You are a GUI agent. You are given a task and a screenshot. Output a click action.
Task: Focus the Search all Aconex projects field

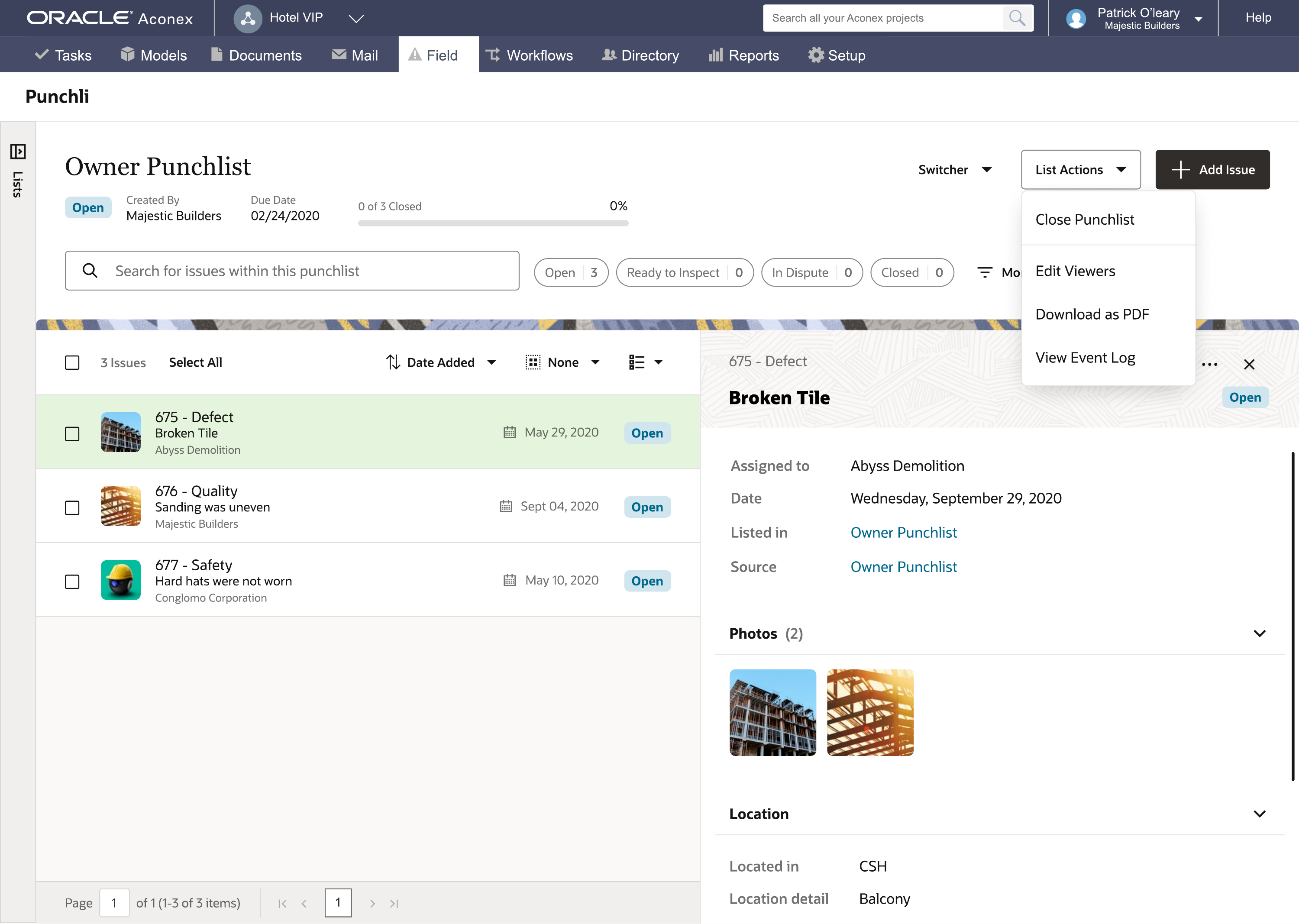point(883,18)
